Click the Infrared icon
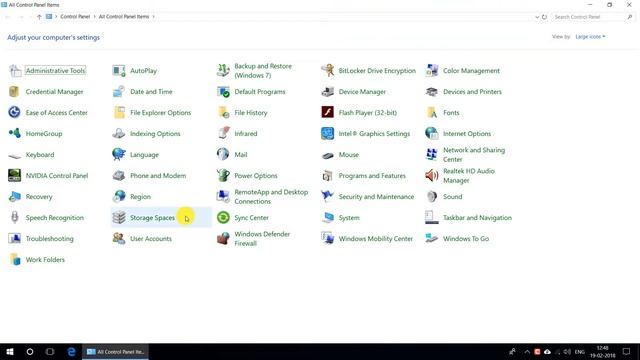640x360 pixels. (x=223, y=133)
